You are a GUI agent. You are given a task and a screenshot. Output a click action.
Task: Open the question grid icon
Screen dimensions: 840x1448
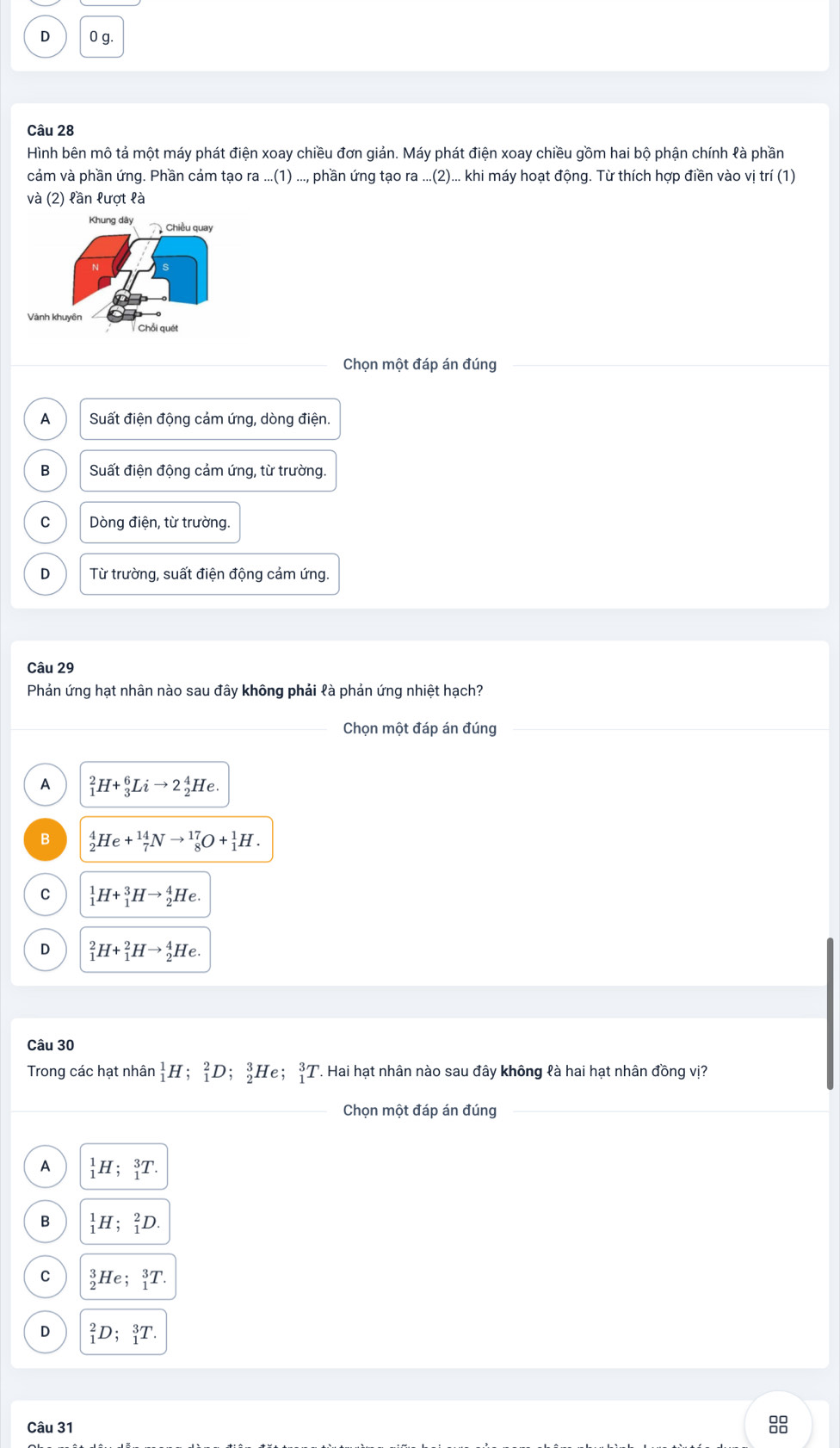[778, 1424]
